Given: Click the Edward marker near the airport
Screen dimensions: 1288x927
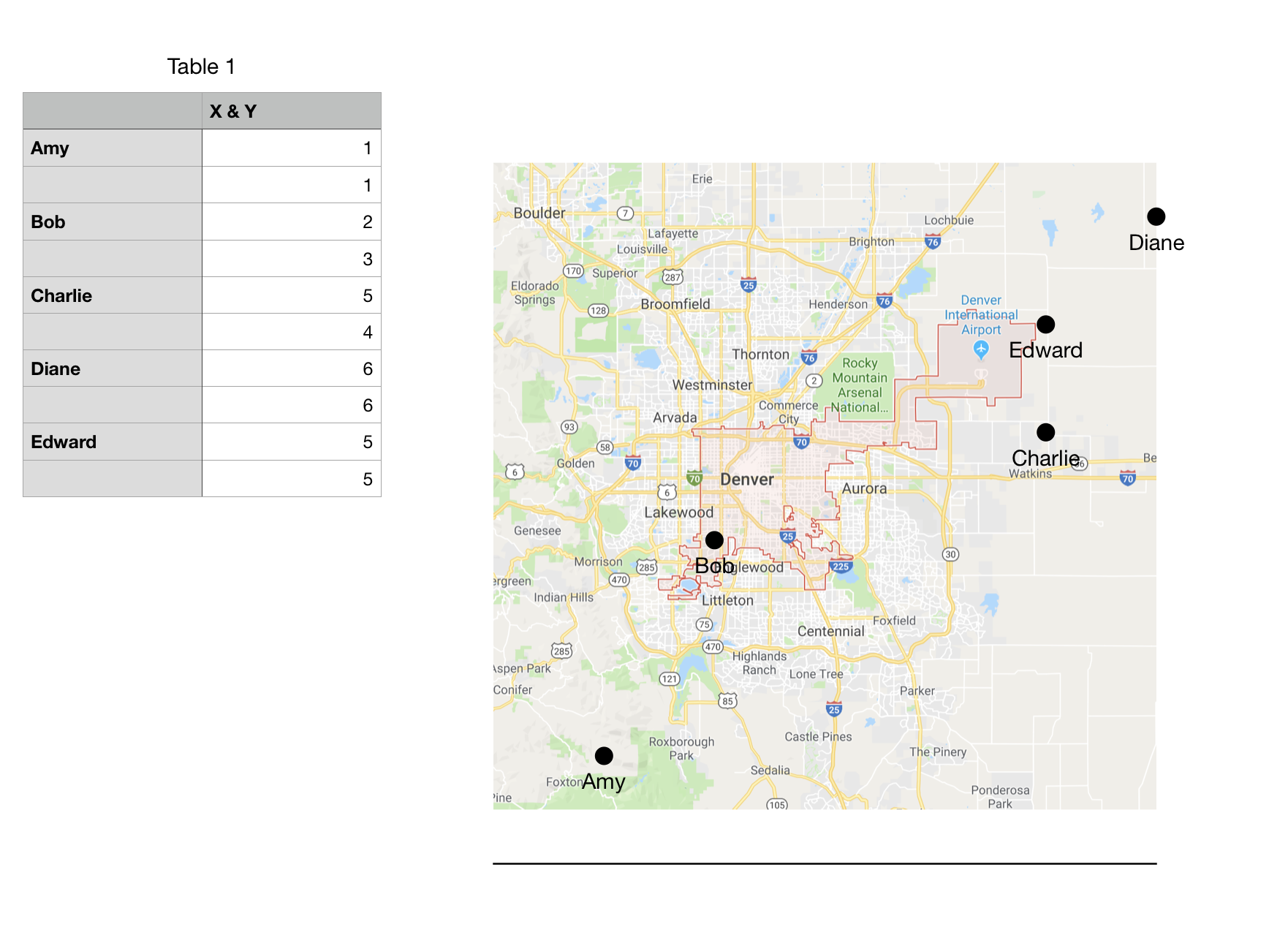Looking at the screenshot, I should tap(1047, 322).
